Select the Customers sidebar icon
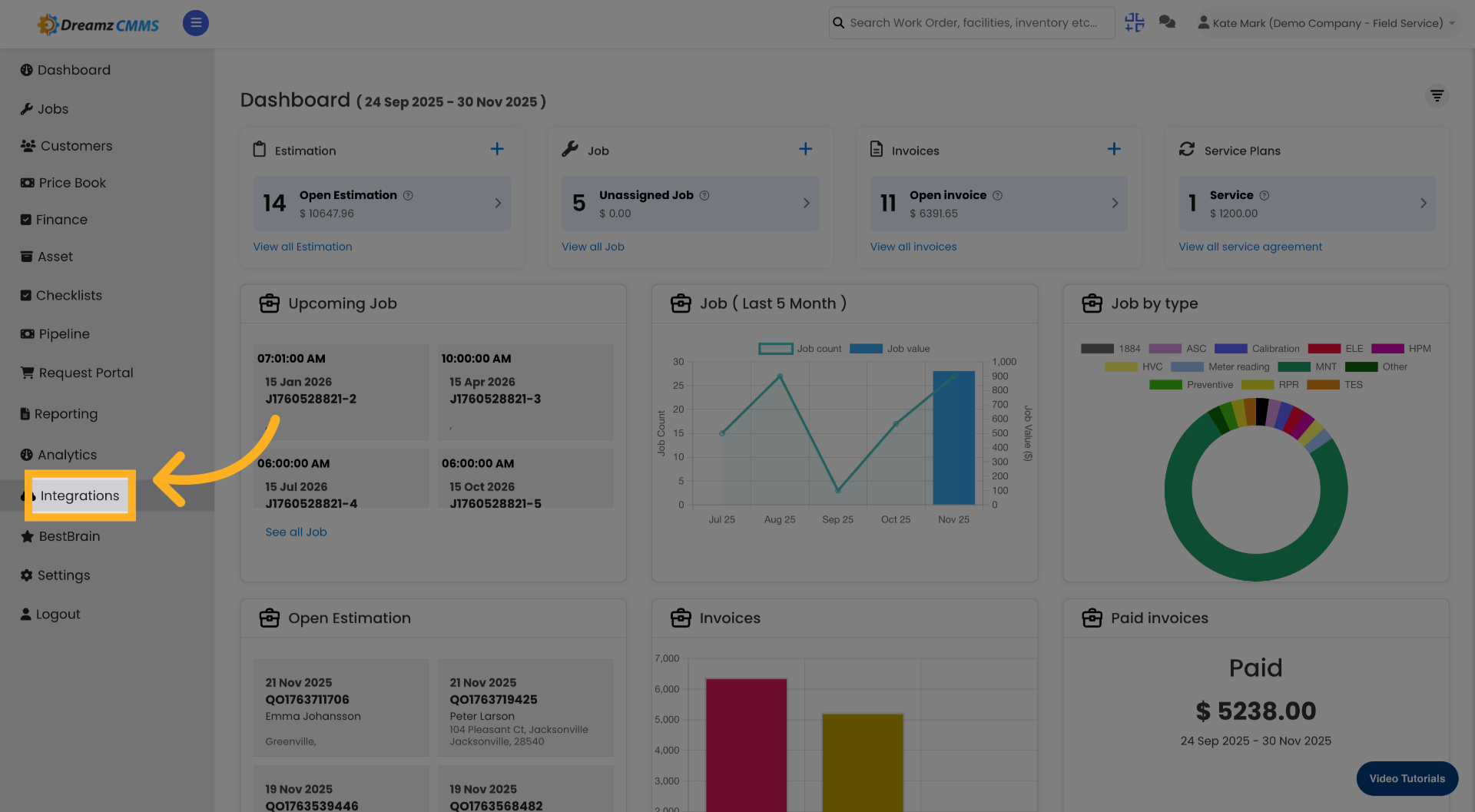This screenshot has width=1475, height=812. tap(27, 145)
